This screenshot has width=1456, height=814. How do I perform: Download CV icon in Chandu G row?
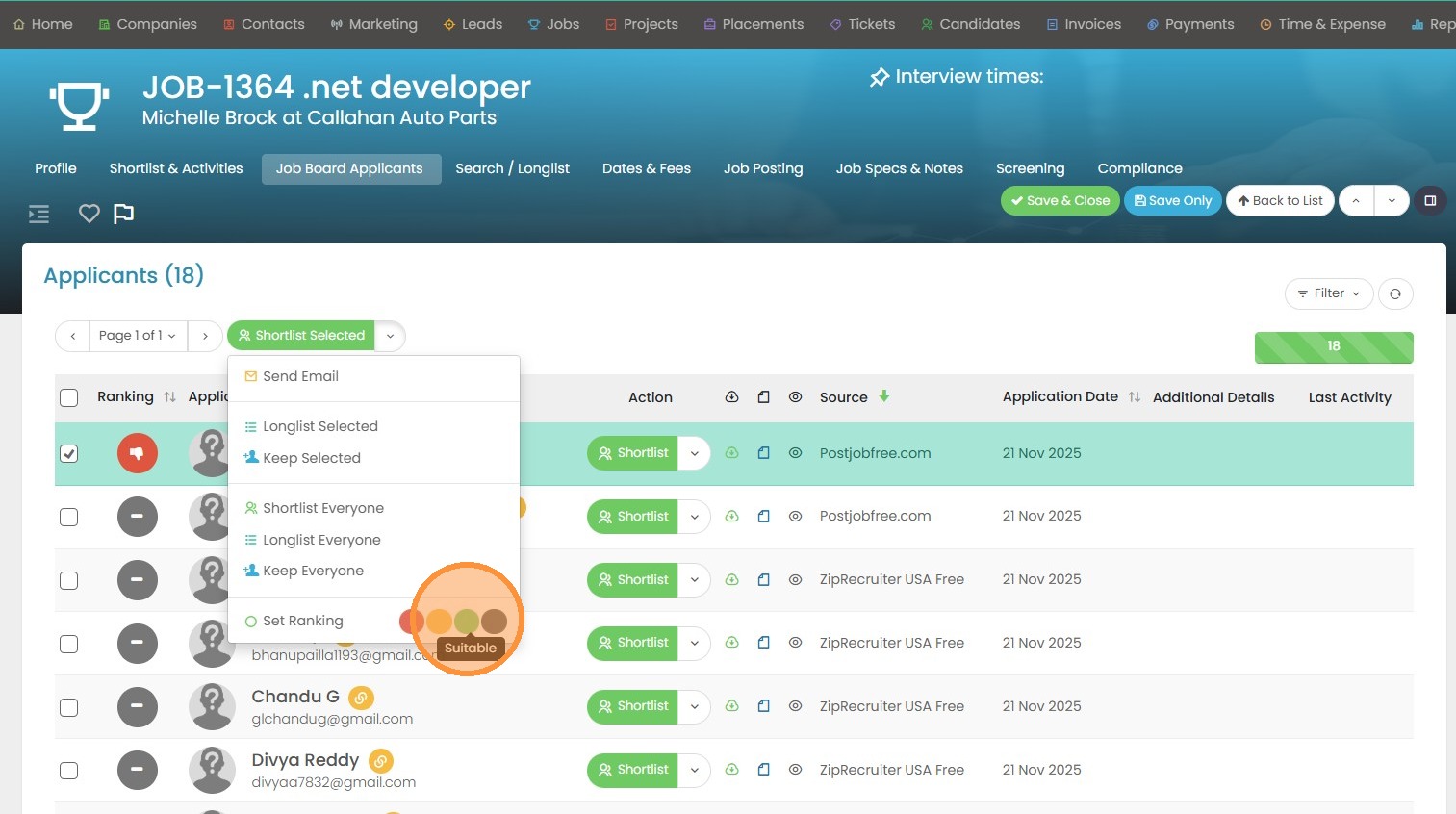(x=732, y=706)
